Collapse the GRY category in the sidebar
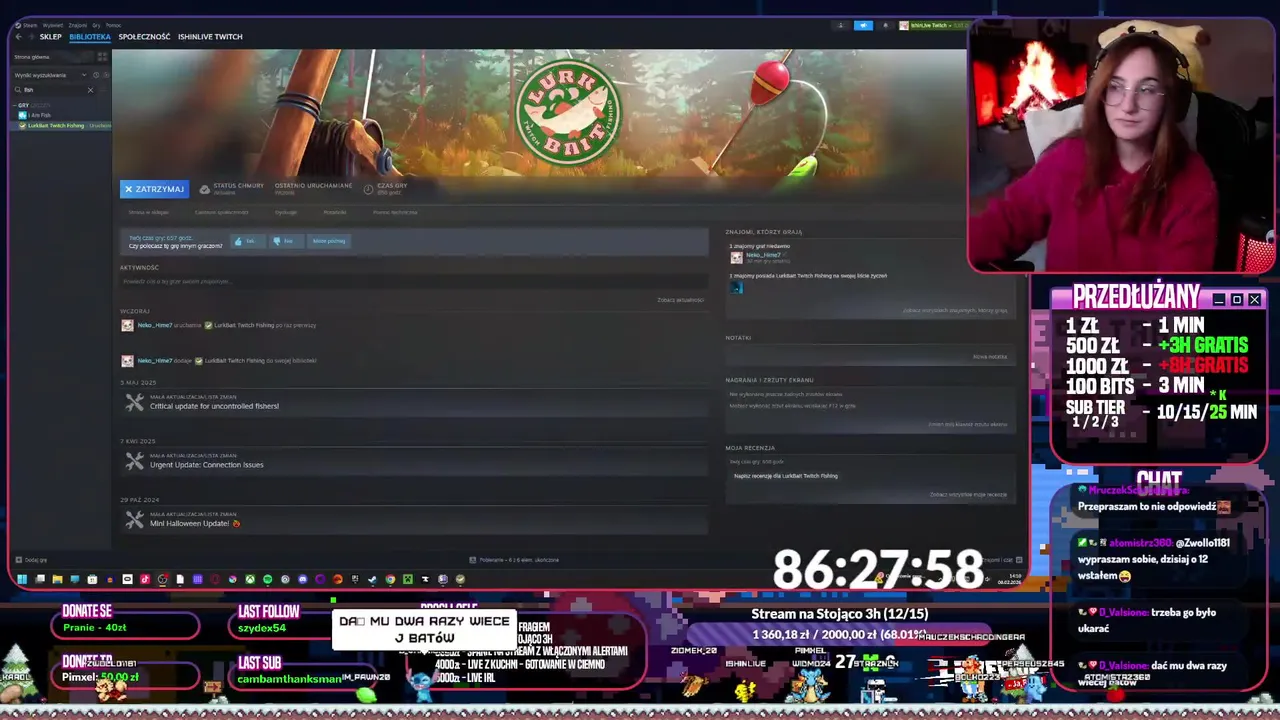This screenshot has width=1280, height=720. pyautogui.click(x=15, y=105)
